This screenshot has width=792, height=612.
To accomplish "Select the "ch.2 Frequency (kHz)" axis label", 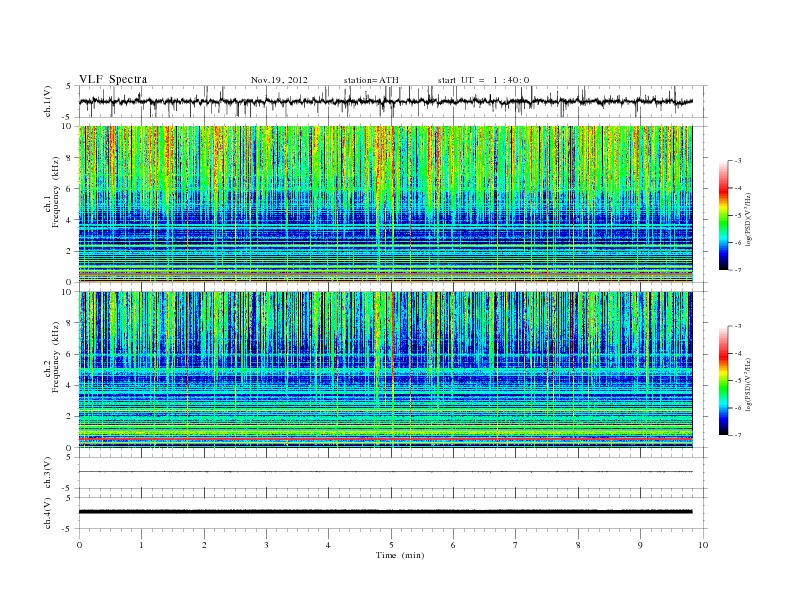I will [52, 372].
